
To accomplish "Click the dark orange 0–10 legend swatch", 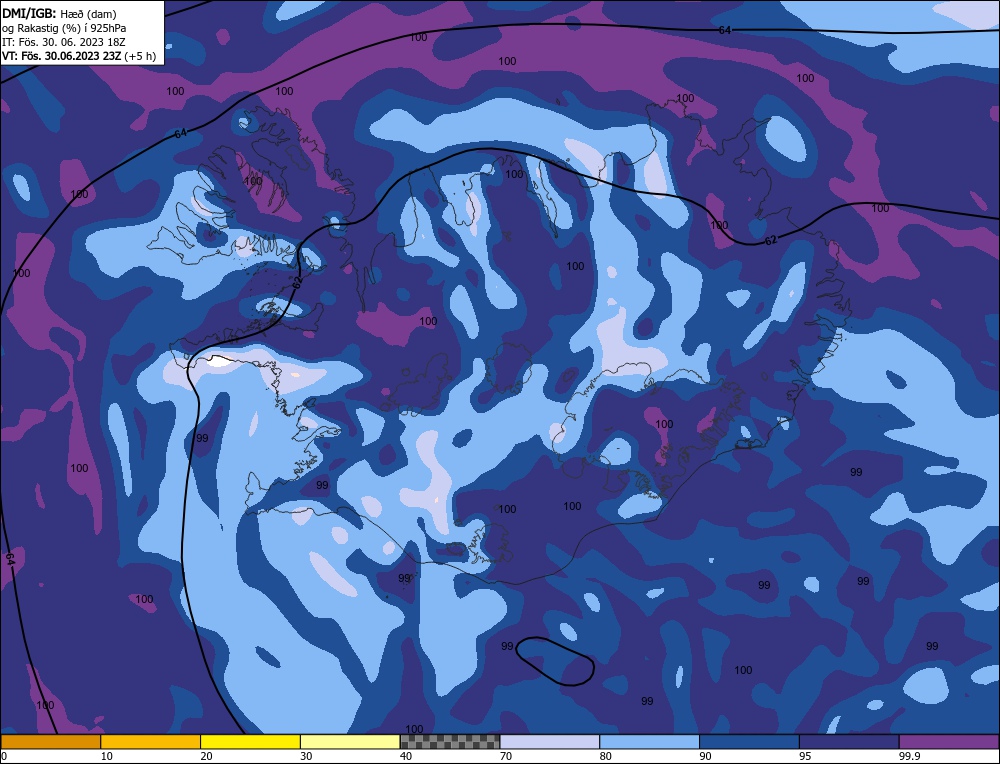I will pos(50,741).
